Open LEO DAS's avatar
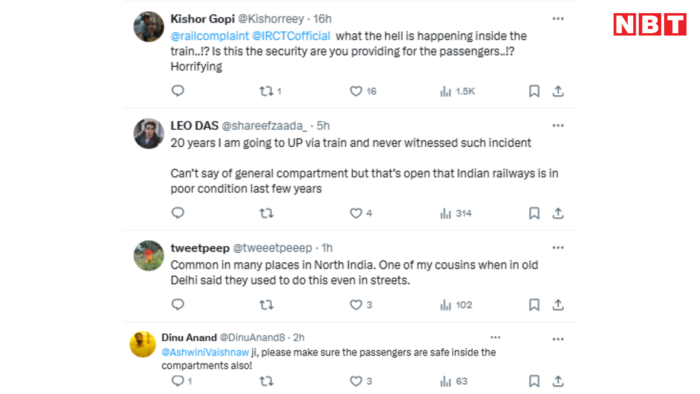 (149, 133)
